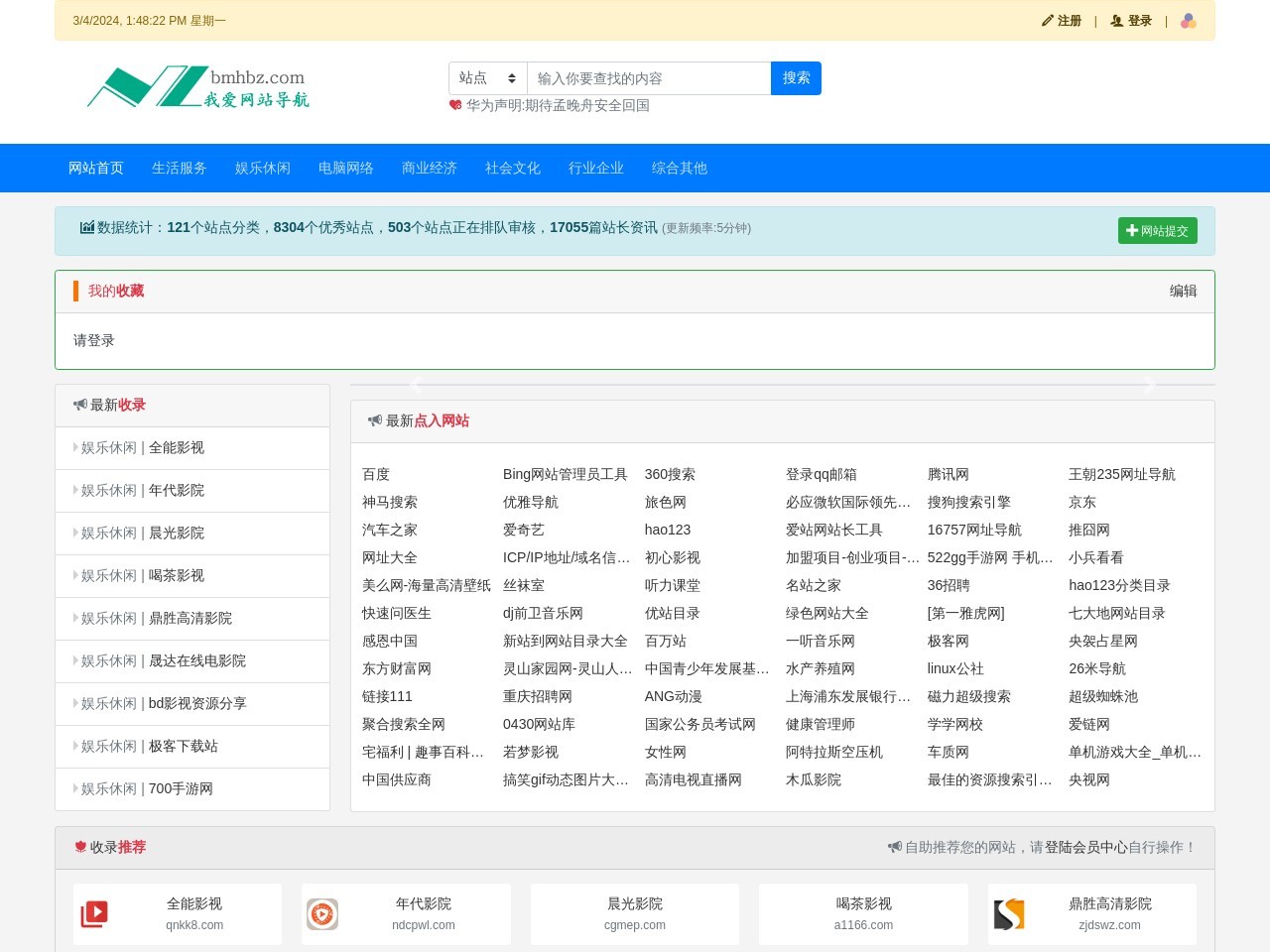Click the search input field
The height and width of the screenshot is (952, 1270).
(x=645, y=77)
